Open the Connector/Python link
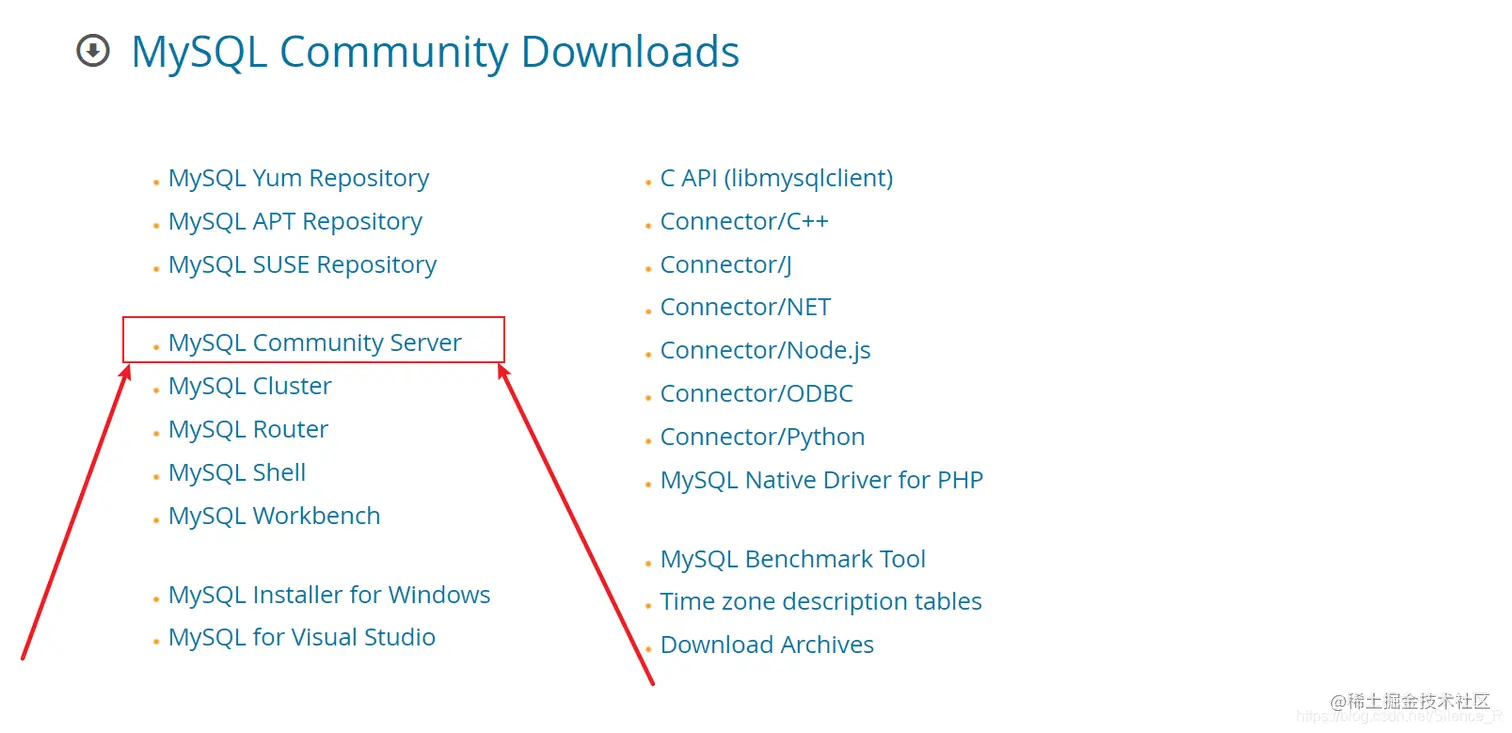Screen dimensions: 1512x733 (x=762, y=437)
